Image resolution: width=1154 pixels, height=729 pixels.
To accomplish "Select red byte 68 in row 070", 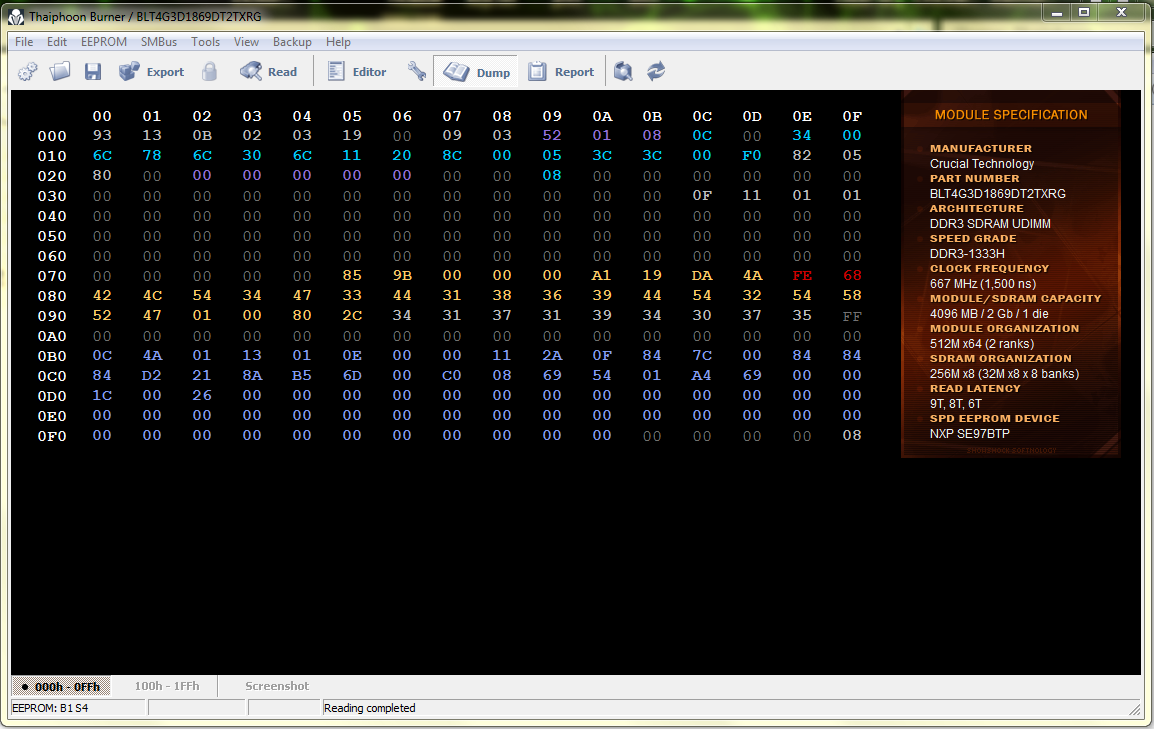I will pyautogui.click(x=852, y=276).
